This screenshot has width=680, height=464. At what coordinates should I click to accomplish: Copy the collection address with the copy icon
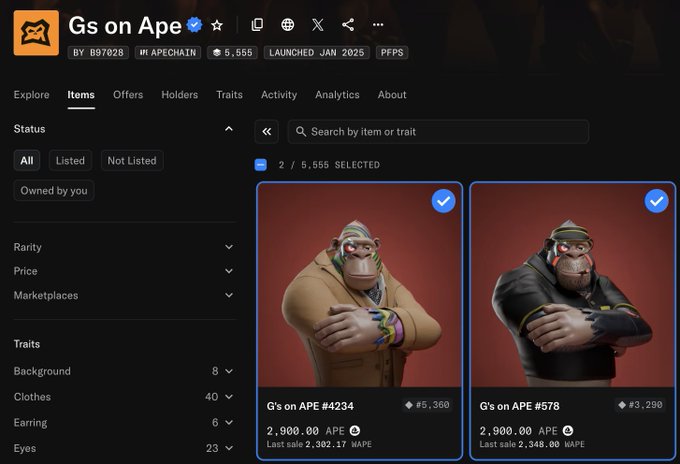(257, 25)
